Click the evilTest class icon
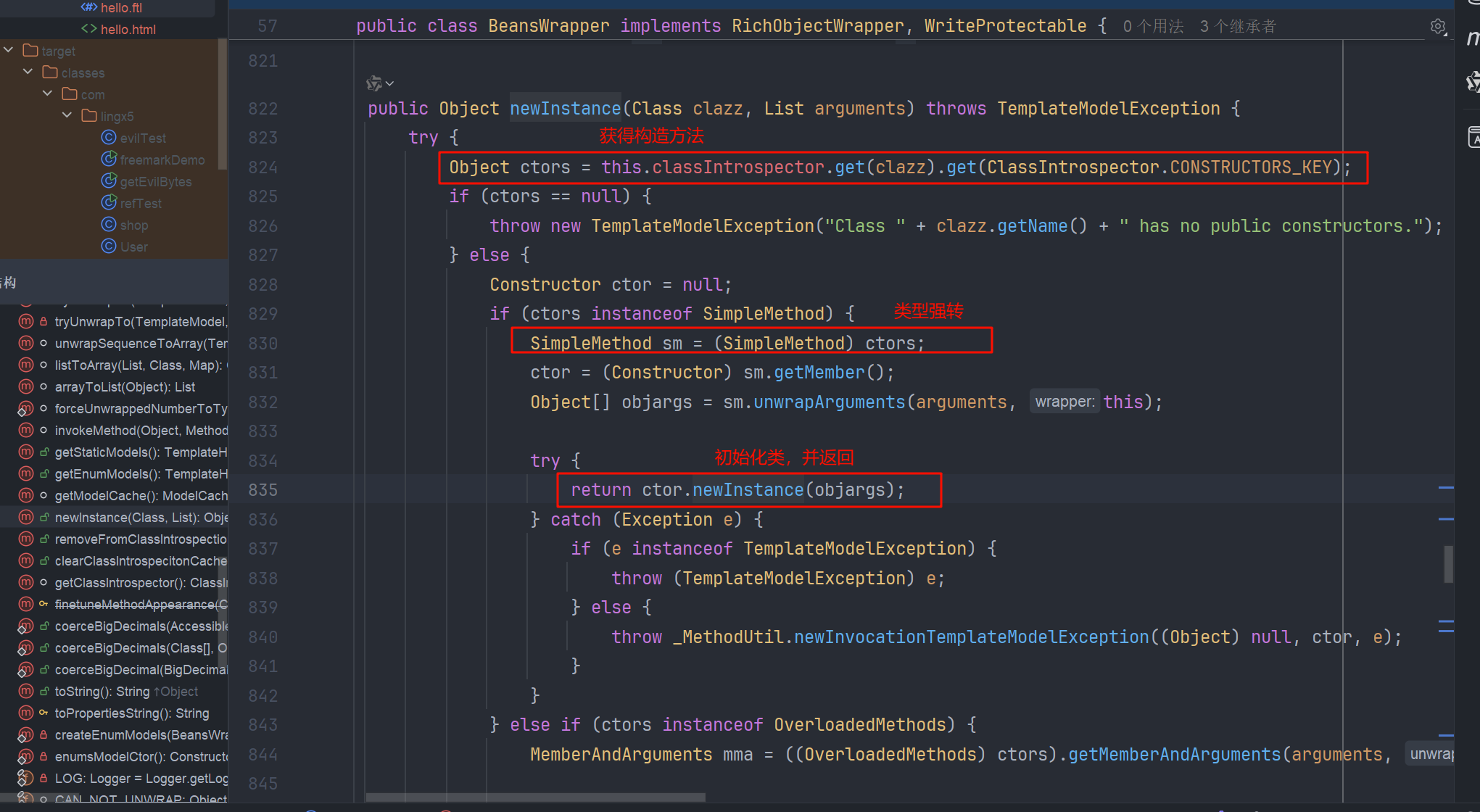The image size is (1480, 812). (x=109, y=138)
